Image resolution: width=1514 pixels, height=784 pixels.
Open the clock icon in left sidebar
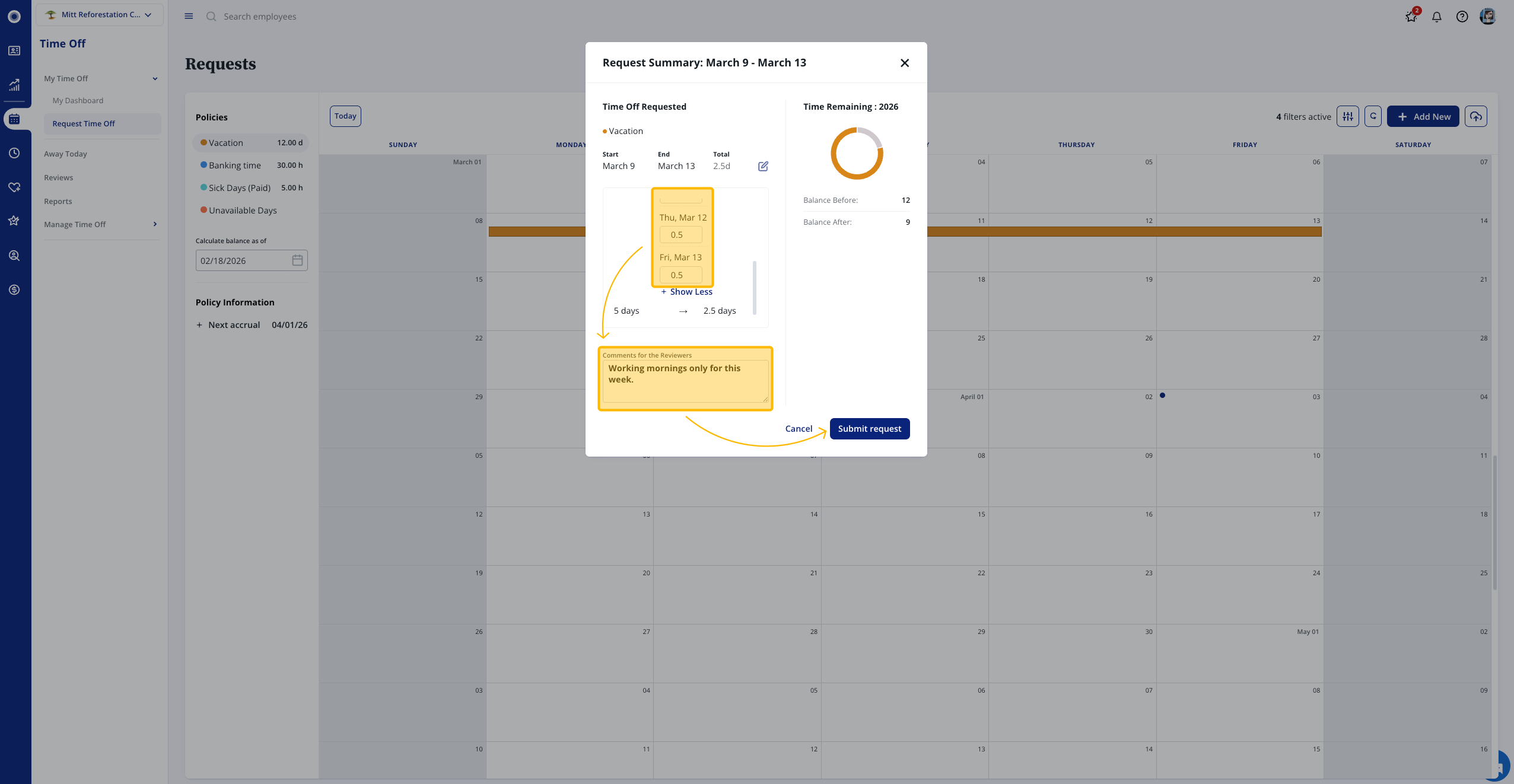click(14, 153)
